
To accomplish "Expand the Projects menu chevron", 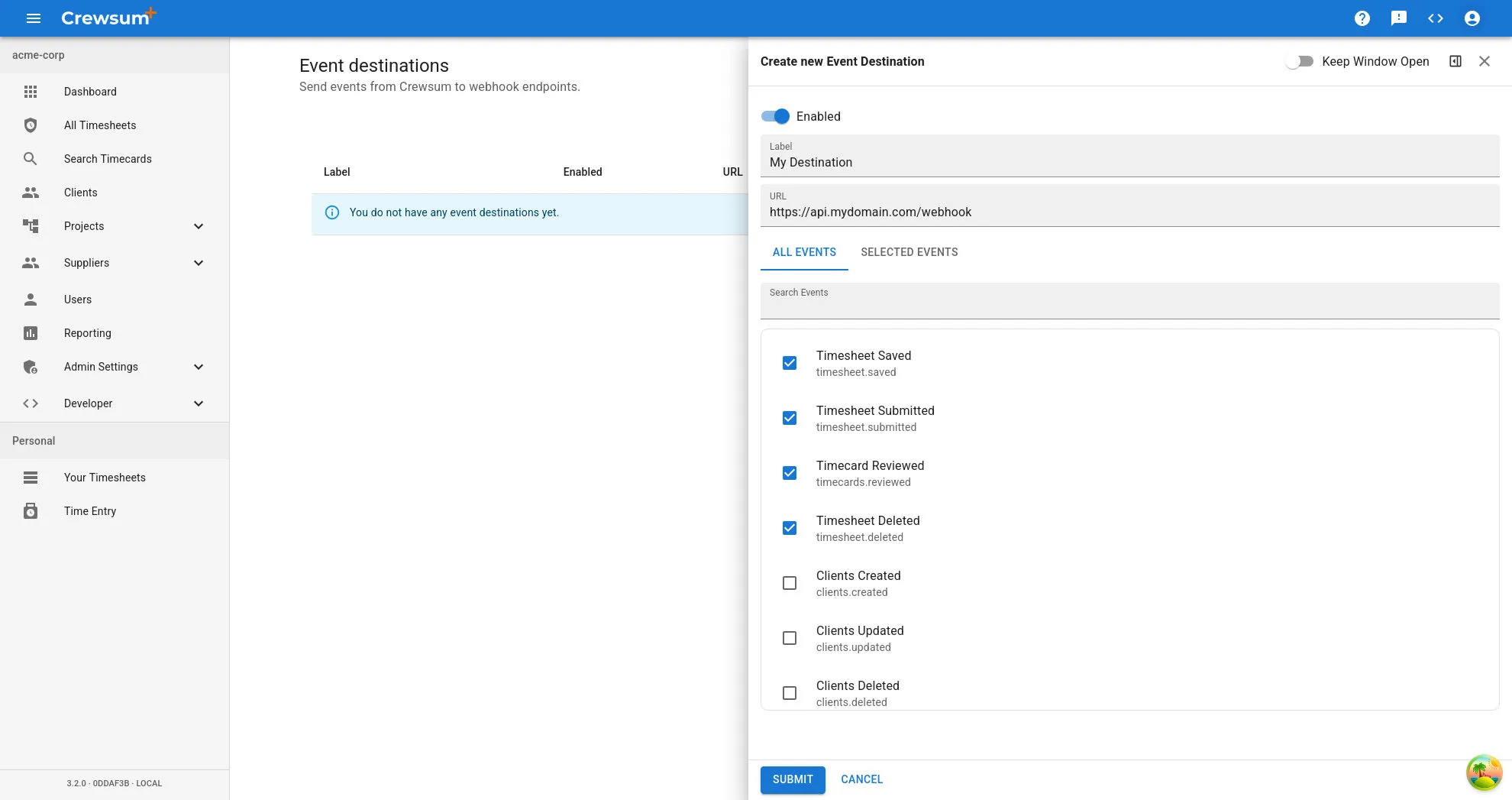I will coord(199,226).
